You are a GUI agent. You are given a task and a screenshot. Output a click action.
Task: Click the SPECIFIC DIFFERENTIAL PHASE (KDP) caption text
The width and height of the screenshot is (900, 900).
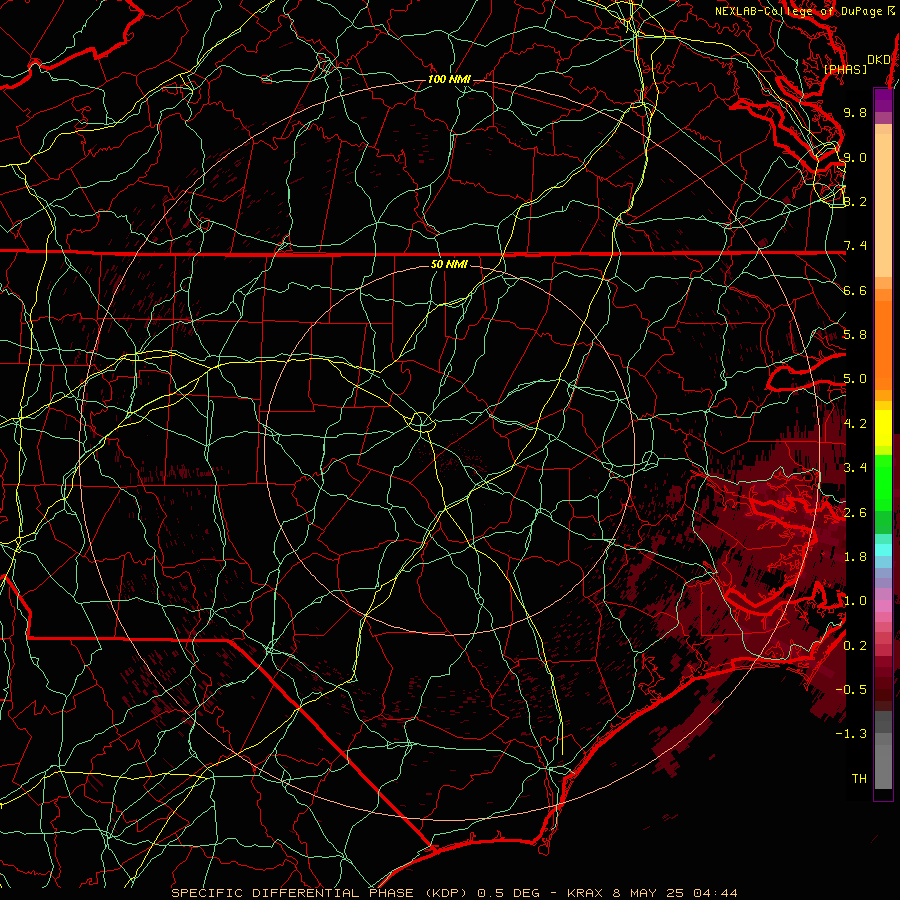[x=320, y=893]
